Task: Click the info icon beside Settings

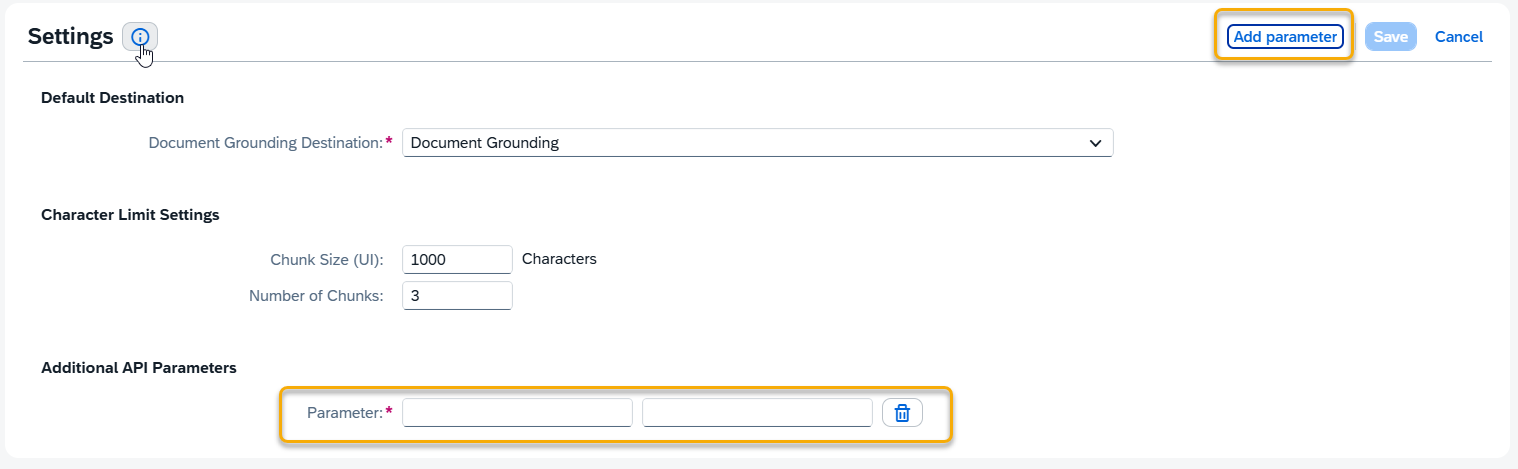Action: (140, 37)
